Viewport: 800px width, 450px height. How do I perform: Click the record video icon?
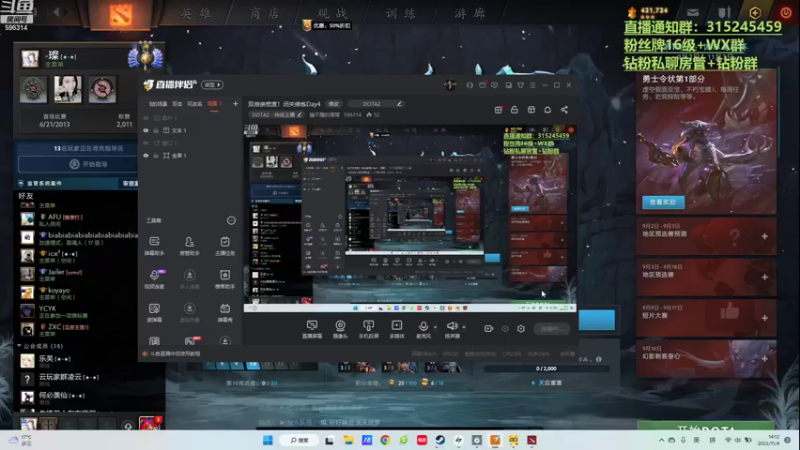(x=488, y=329)
